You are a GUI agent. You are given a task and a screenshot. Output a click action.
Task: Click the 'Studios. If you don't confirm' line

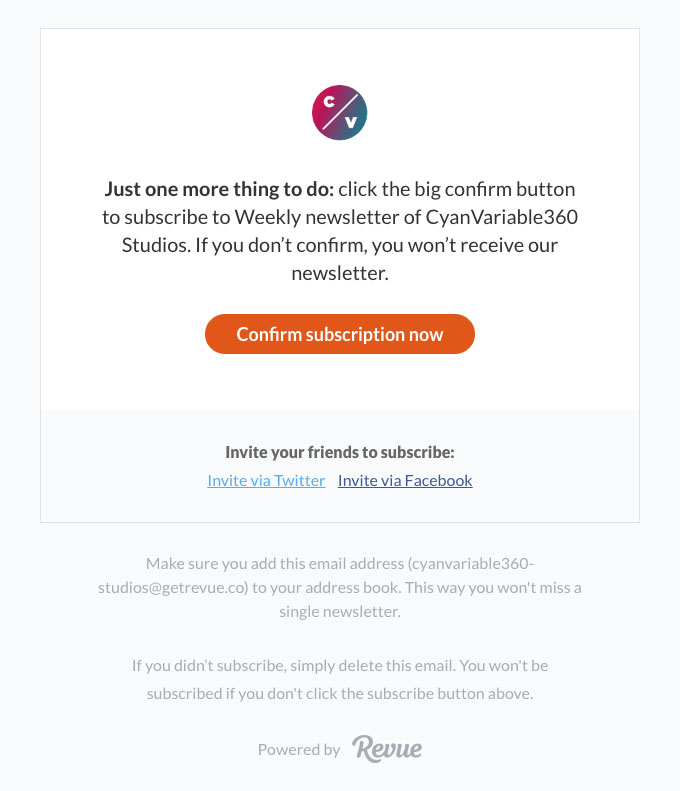[339, 245]
